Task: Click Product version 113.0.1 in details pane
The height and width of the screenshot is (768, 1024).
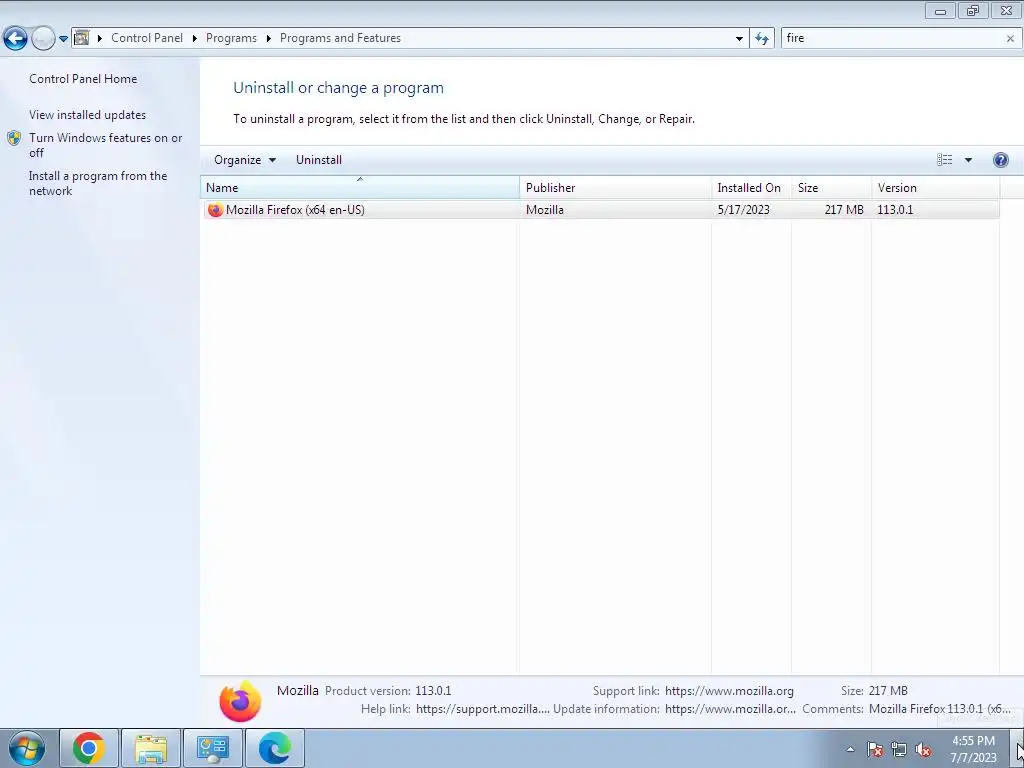Action: tap(433, 691)
